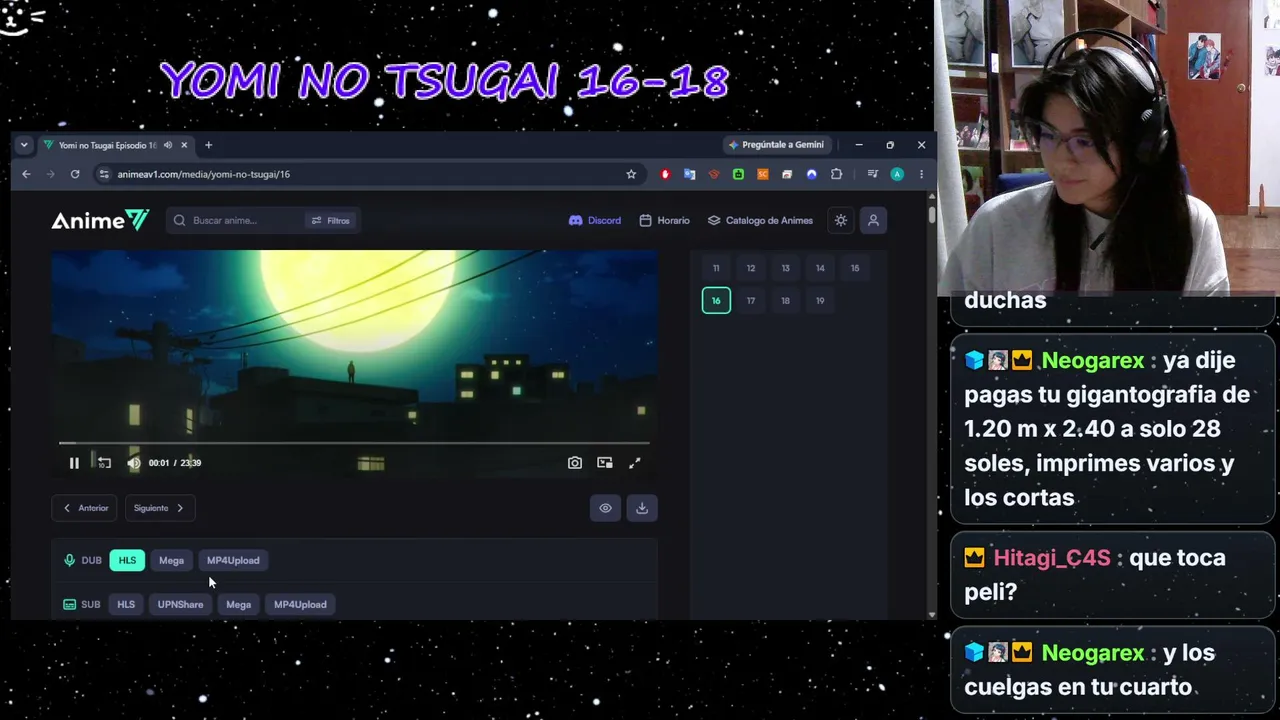Click the AnimeAV1 logo to go home
The height and width of the screenshot is (720, 1280).
coord(100,220)
